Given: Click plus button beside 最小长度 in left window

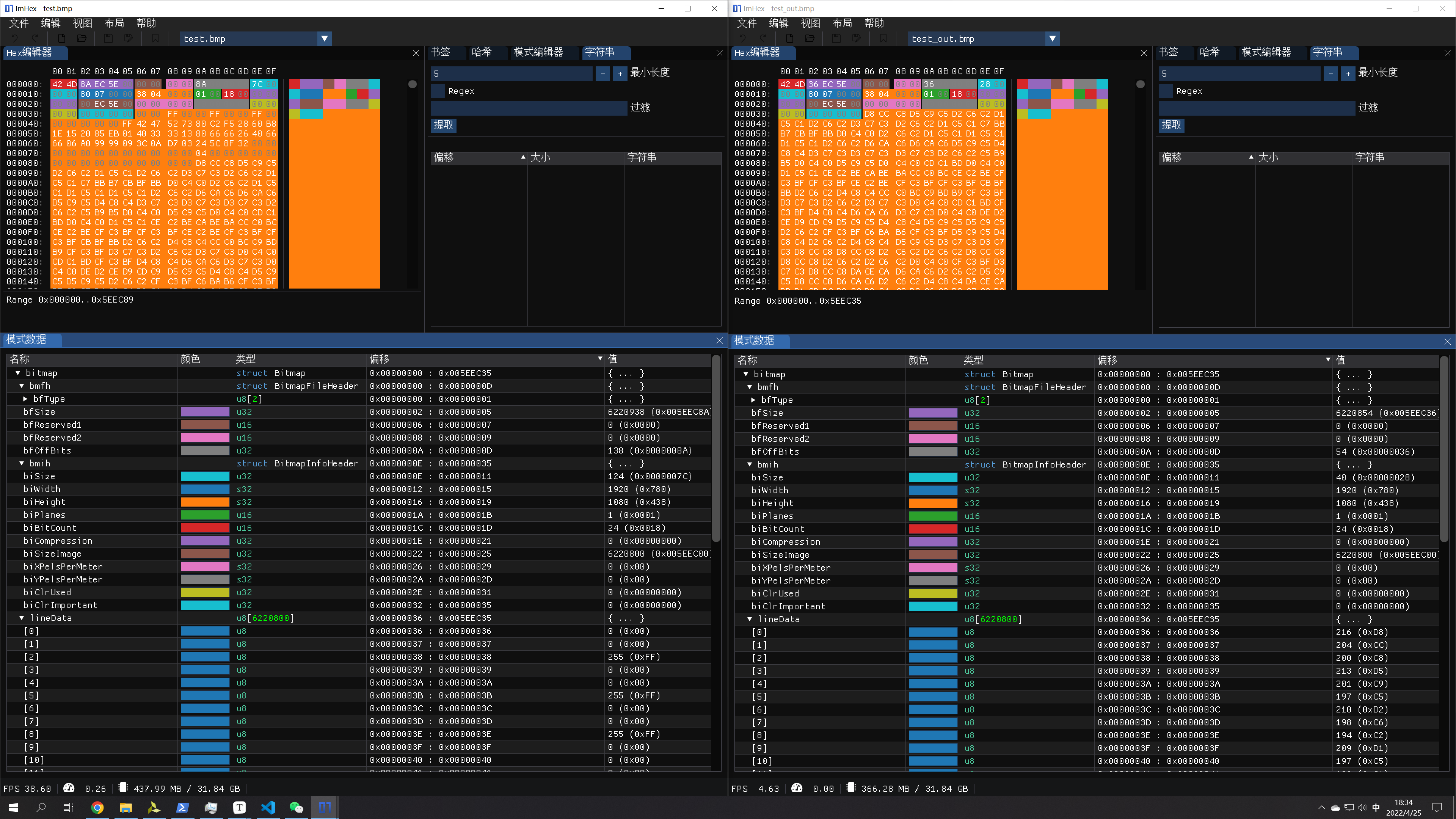Looking at the screenshot, I should tap(620, 74).
